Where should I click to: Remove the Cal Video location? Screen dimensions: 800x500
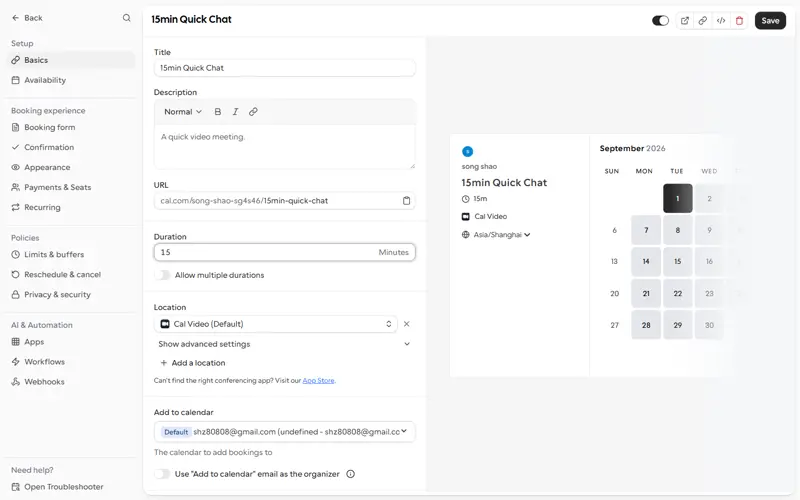[407, 324]
